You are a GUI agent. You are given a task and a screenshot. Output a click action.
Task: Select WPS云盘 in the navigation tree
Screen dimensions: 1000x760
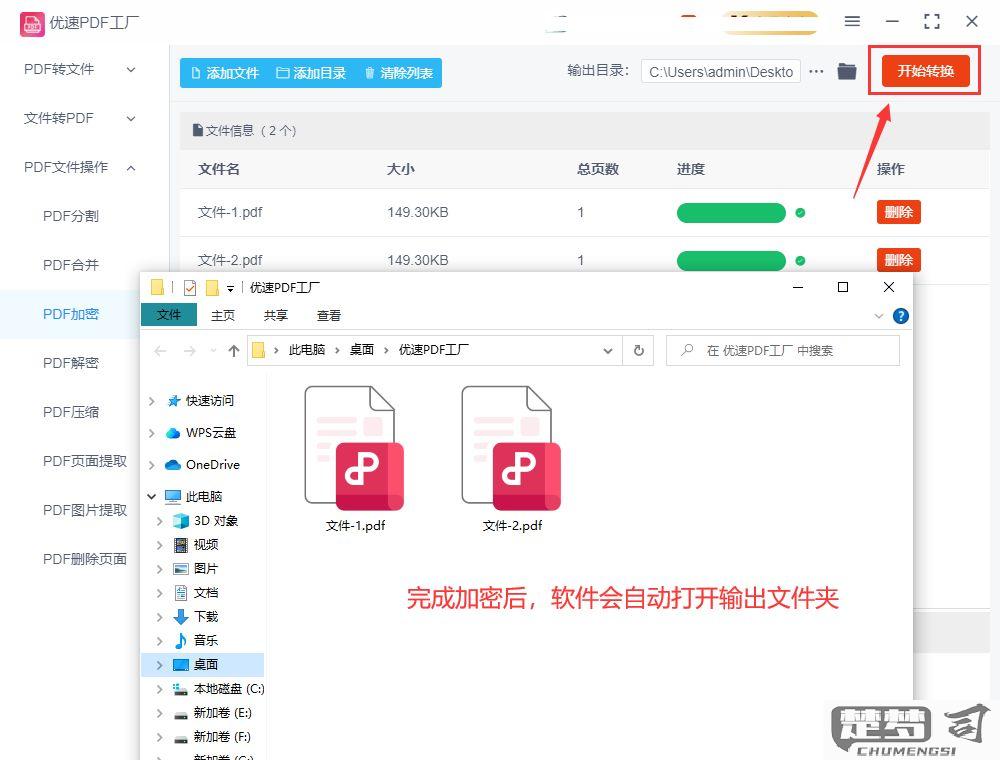coord(210,433)
